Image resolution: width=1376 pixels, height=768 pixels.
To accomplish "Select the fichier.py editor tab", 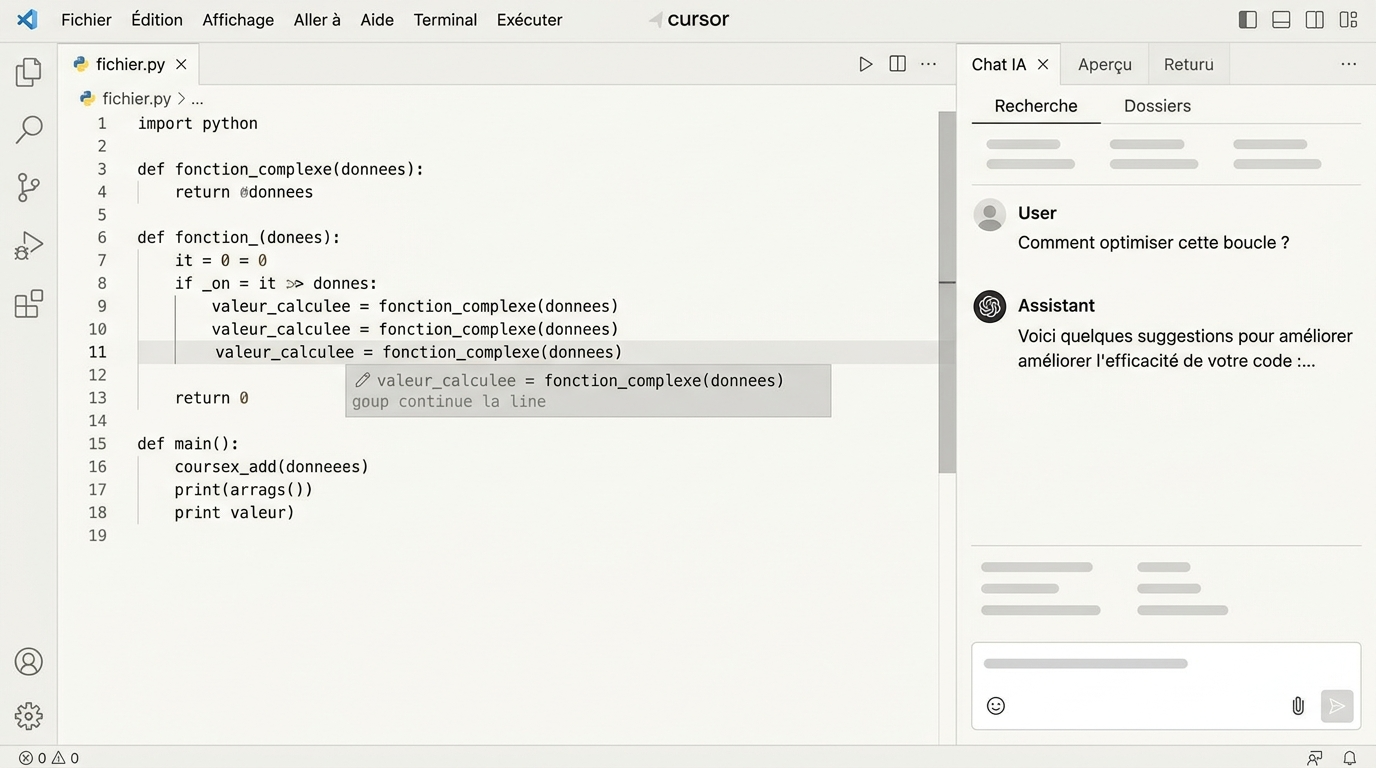I will [128, 64].
